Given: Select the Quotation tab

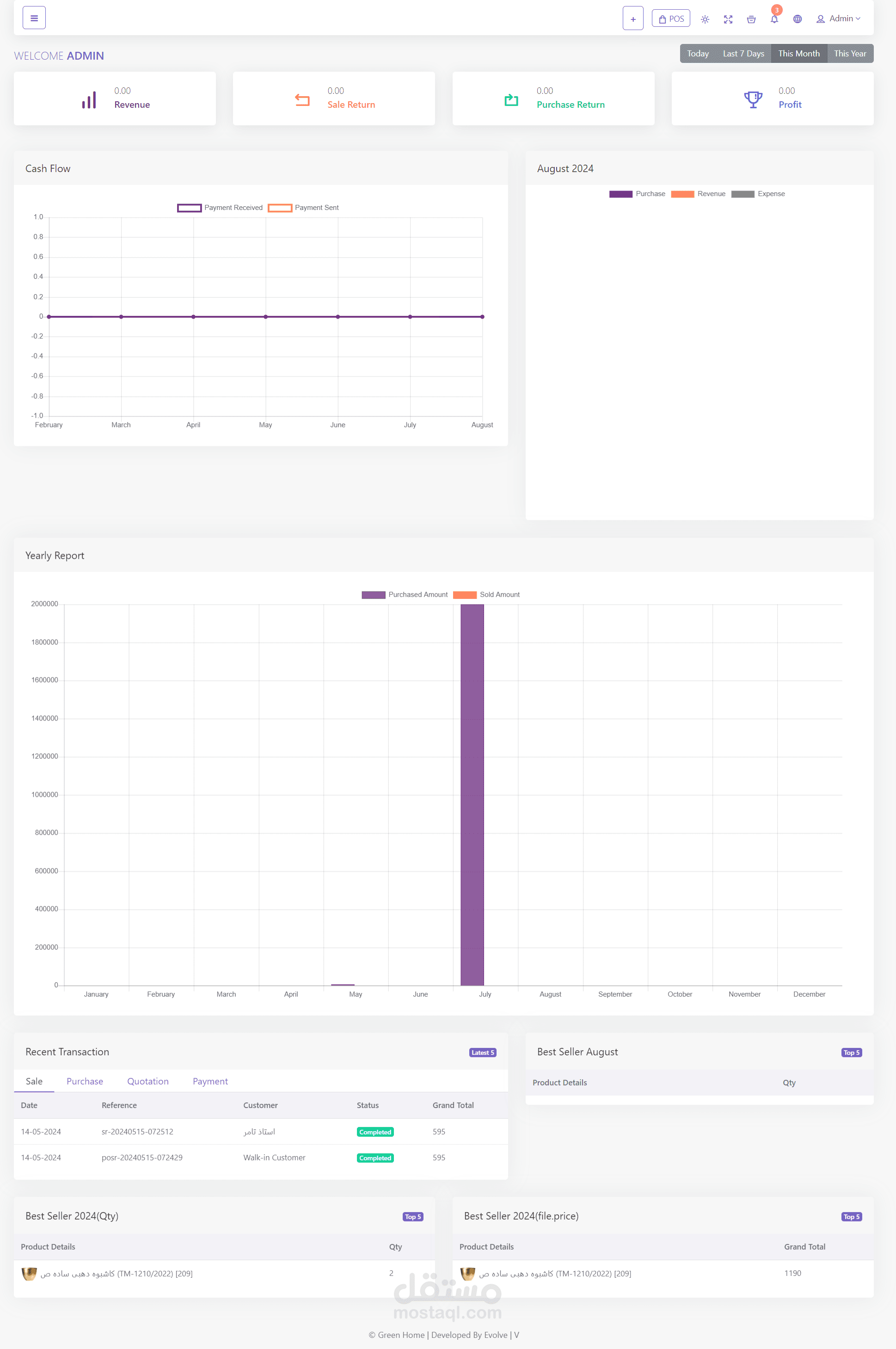Looking at the screenshot, I should [147, 1082].
